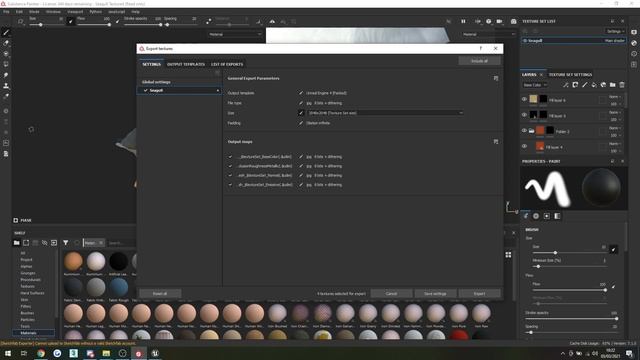640x360 pixels.
Task: Open blend mode dropdown for Fill layer 5
Action: click(x=615, y=112)
